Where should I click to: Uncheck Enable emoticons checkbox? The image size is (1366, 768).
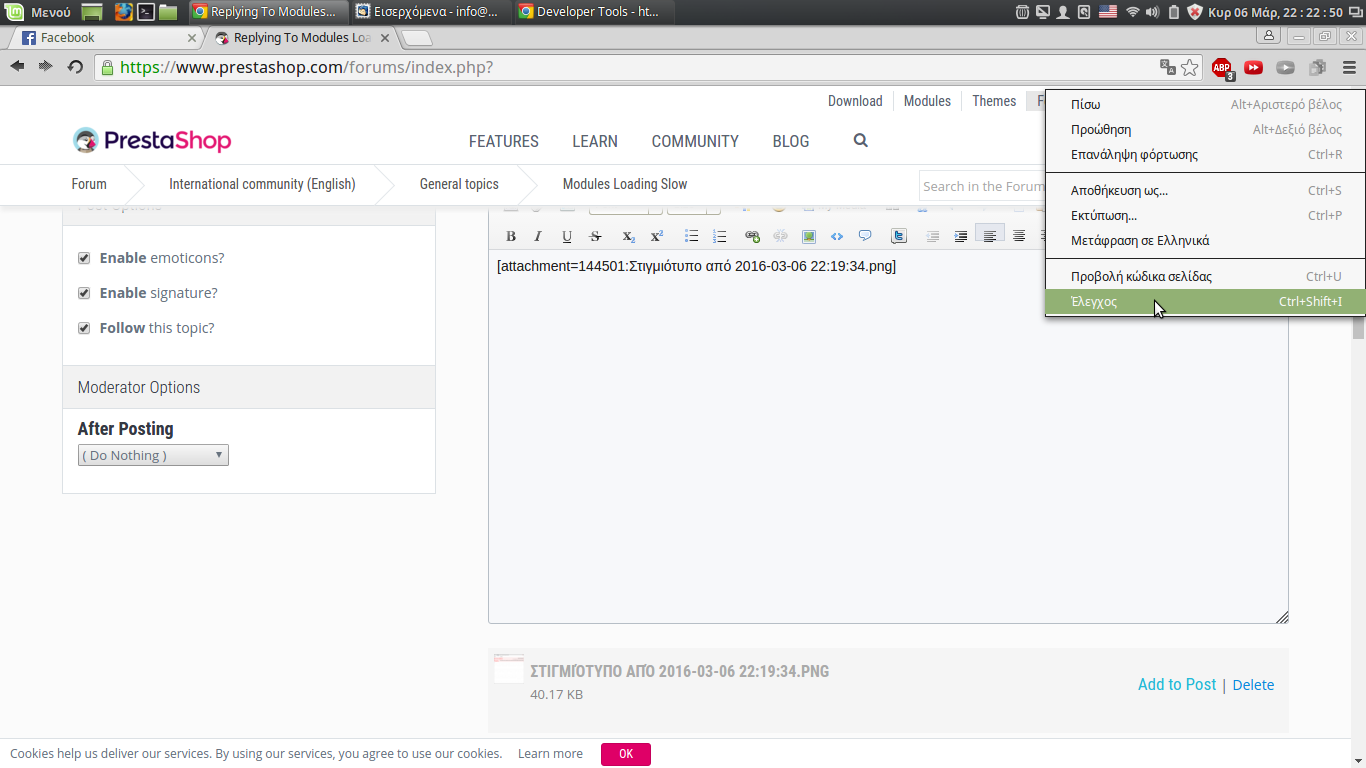(x=84, y=258)
